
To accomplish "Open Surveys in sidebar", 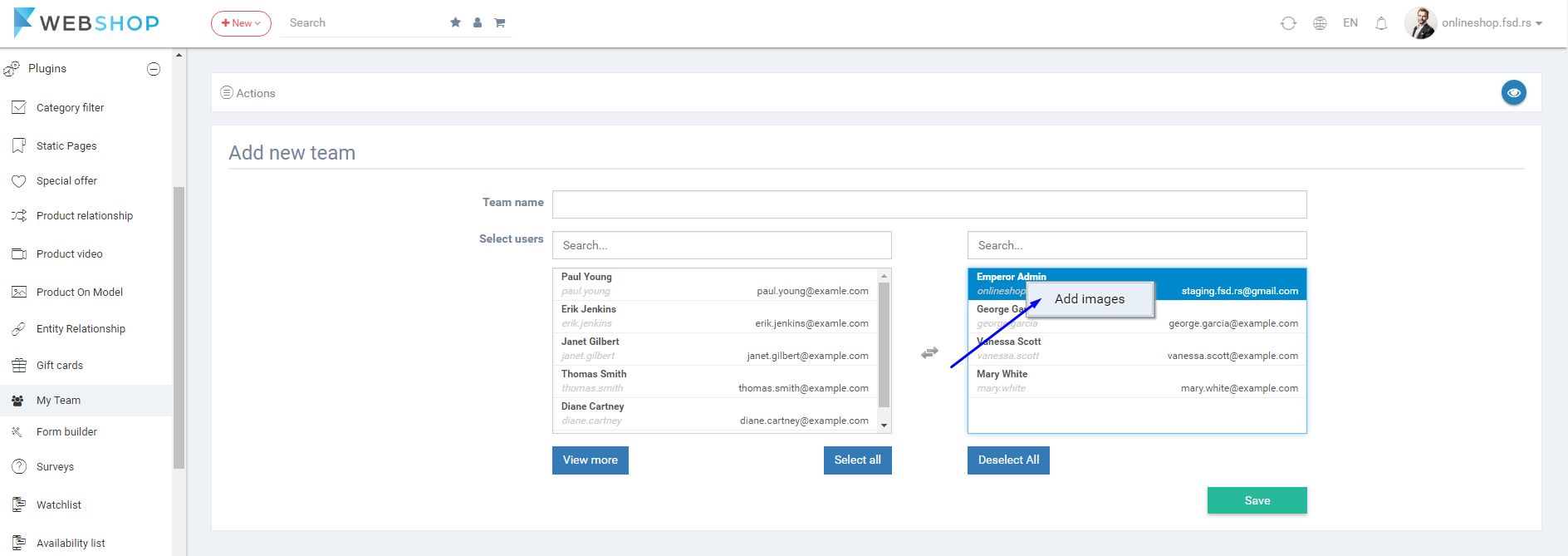I will point(55,467).
